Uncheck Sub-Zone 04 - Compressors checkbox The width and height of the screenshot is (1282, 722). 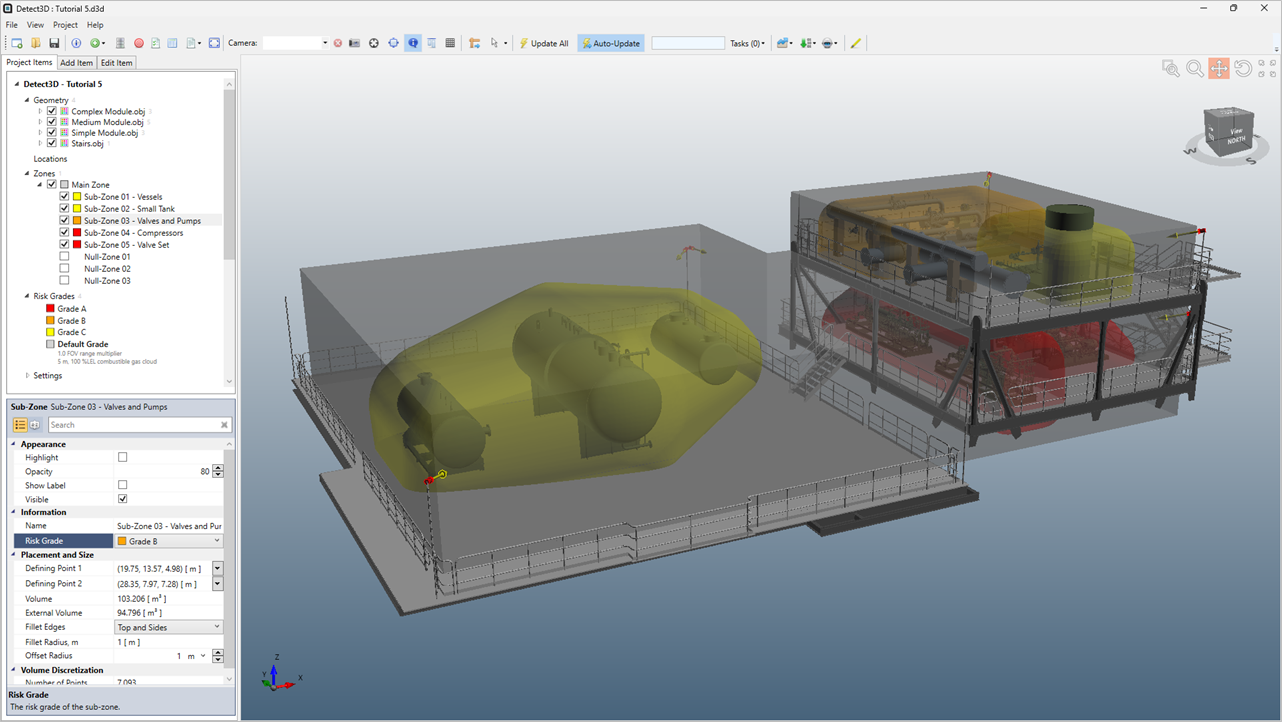[64, 233]
